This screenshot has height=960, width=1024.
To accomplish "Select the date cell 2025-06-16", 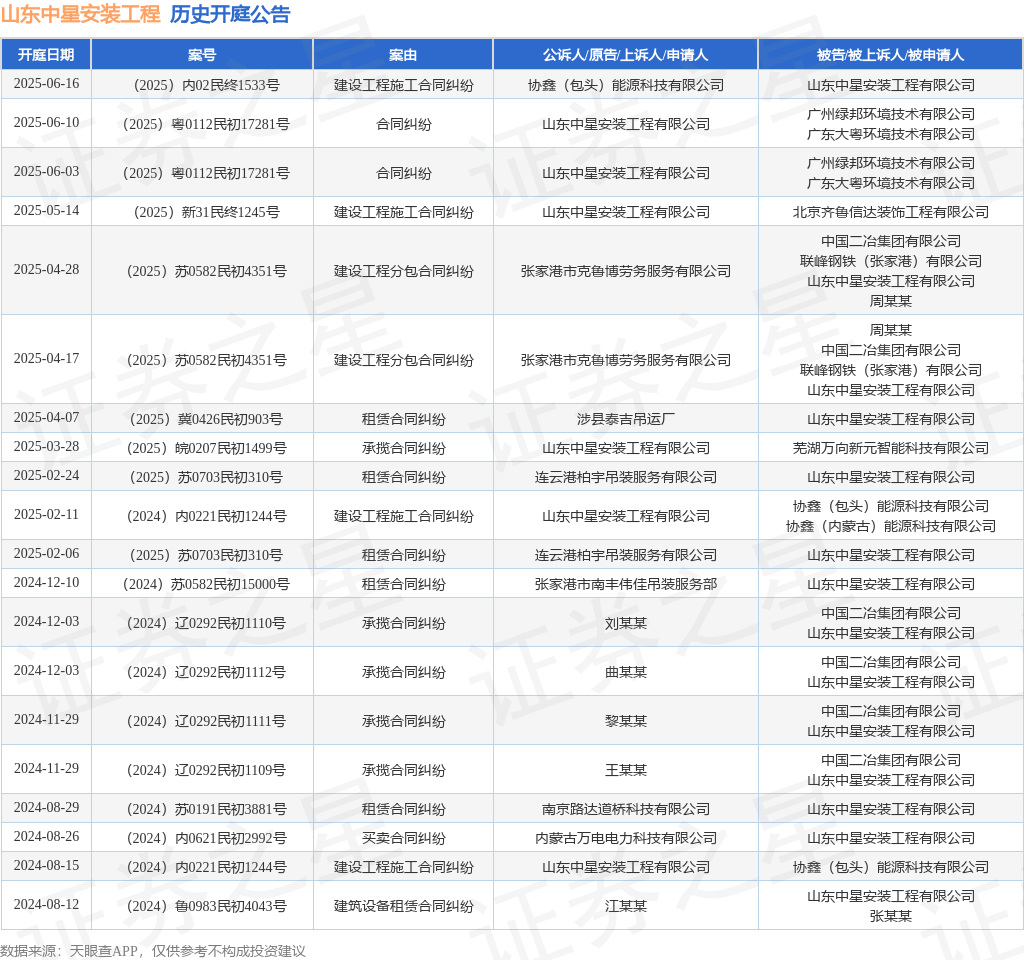I will click(46, 84).
